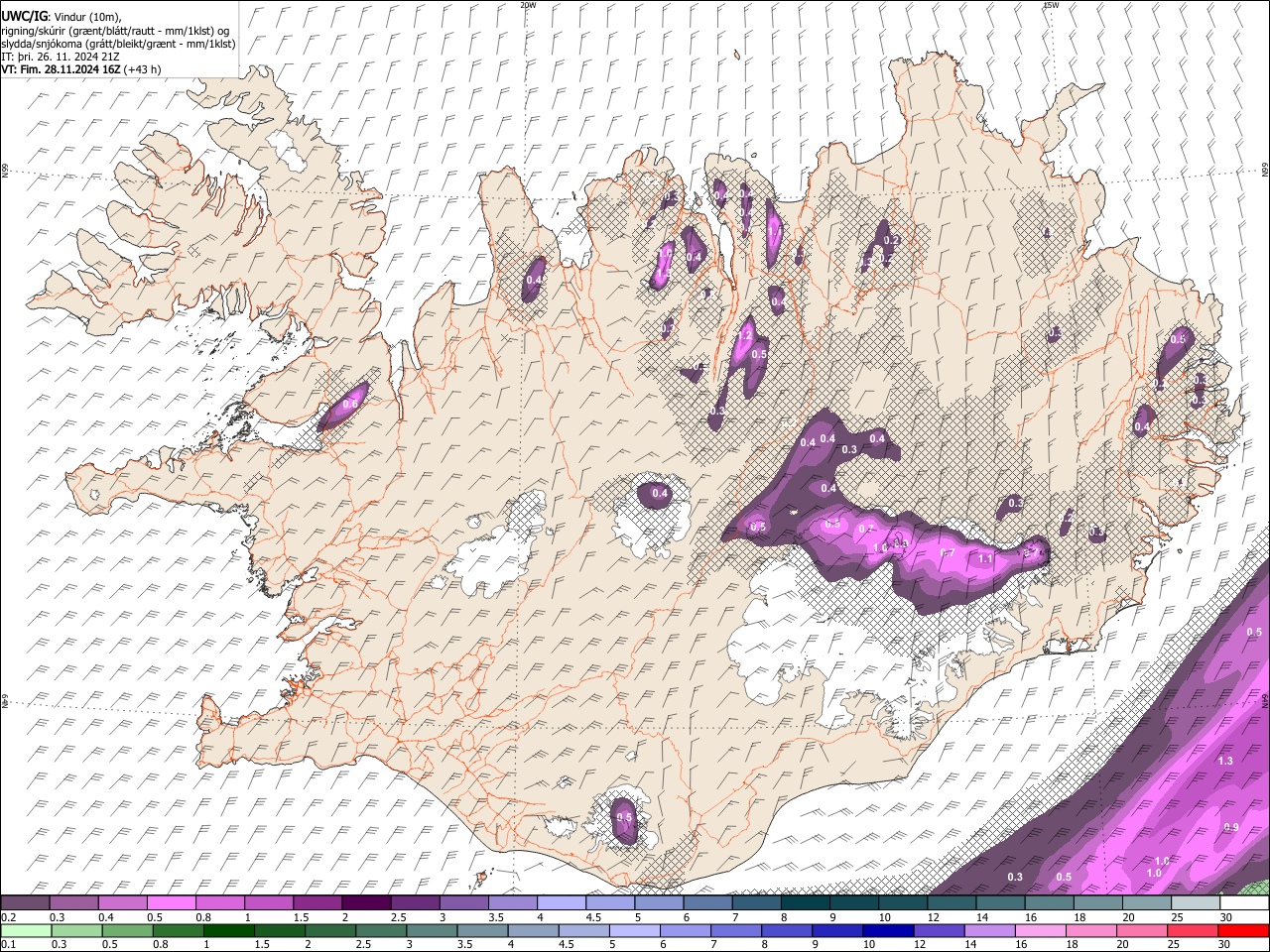1270x952 pixels.
Task: Click the 'rigning/skúrir' legend description line
Action: pyautogui.click(x=116, y=31)
